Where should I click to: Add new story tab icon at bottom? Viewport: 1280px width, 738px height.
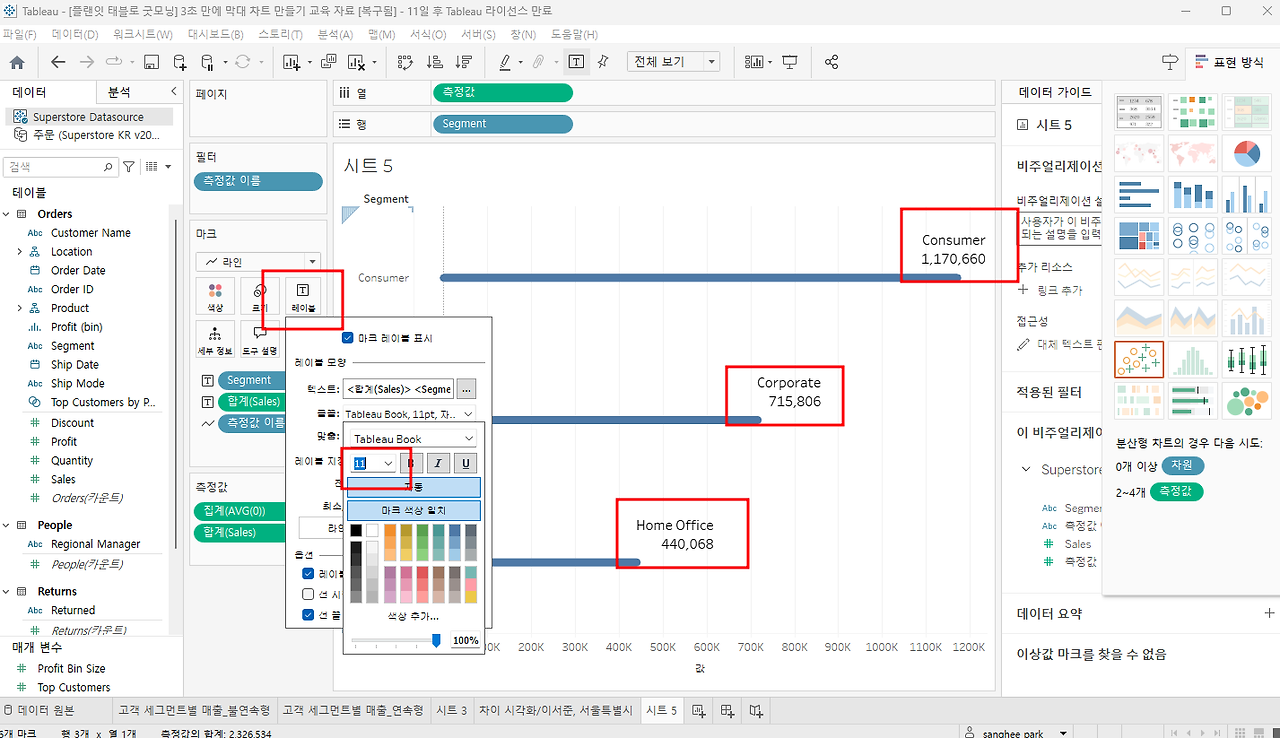tap(757, 710)
